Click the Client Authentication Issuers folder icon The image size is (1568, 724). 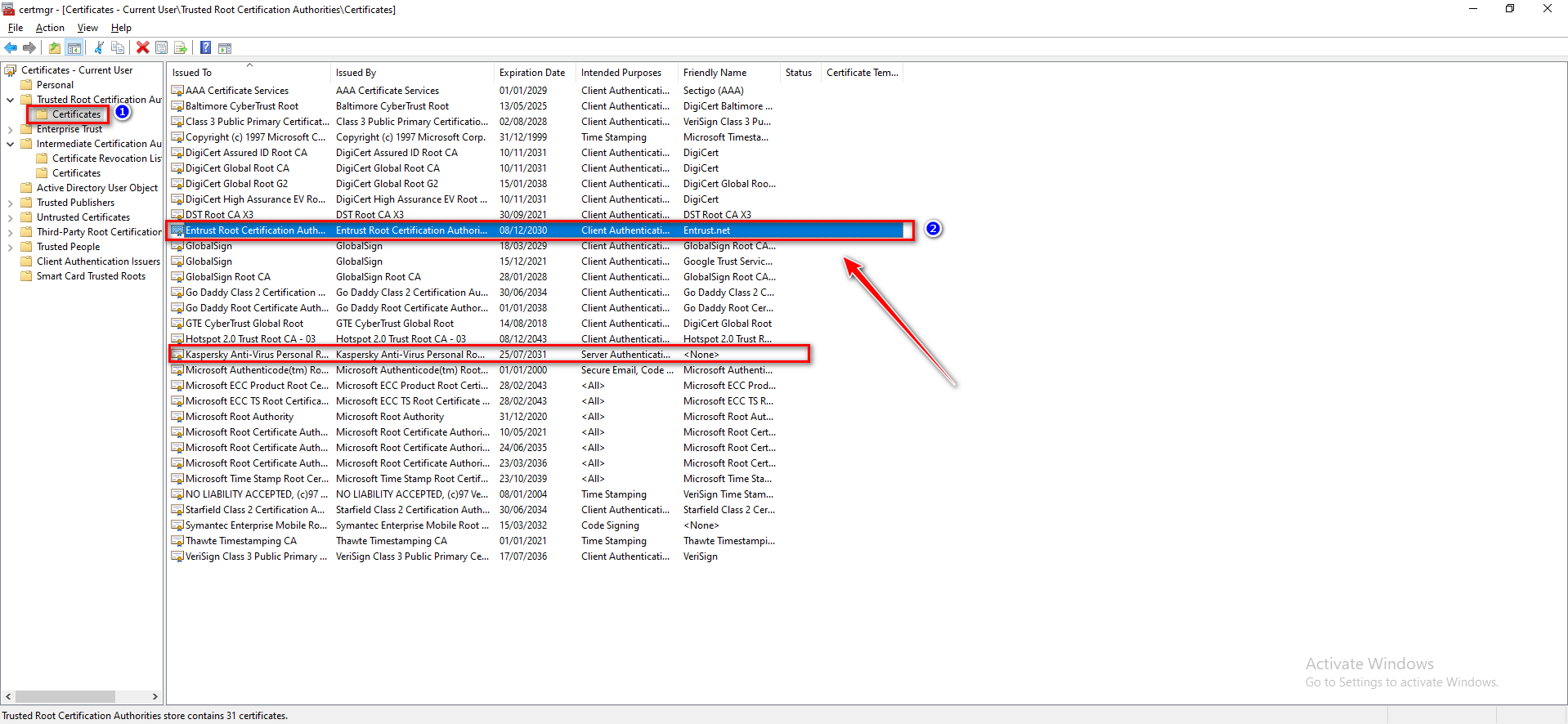(27, 261)
